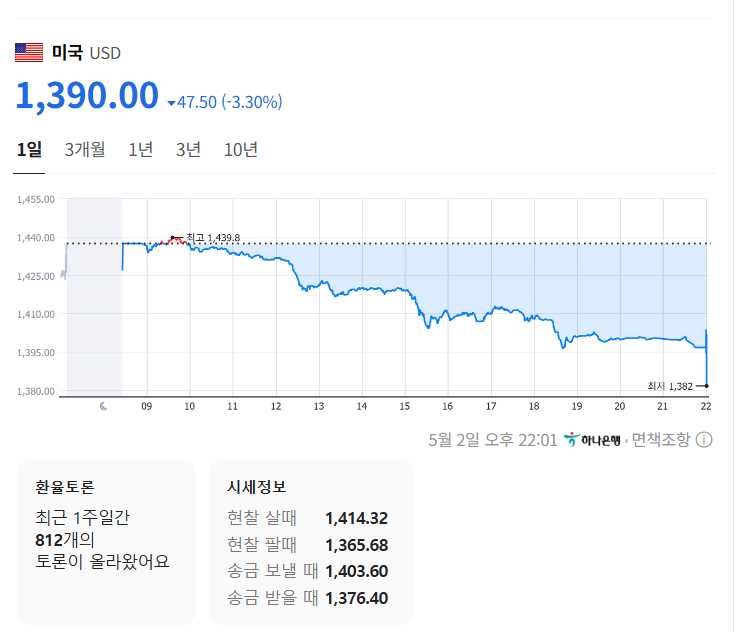Image resolution: width=749 pixels, height=632 pixels.
Task: Show the 1년 chart range
Action: tap(141, 150)
